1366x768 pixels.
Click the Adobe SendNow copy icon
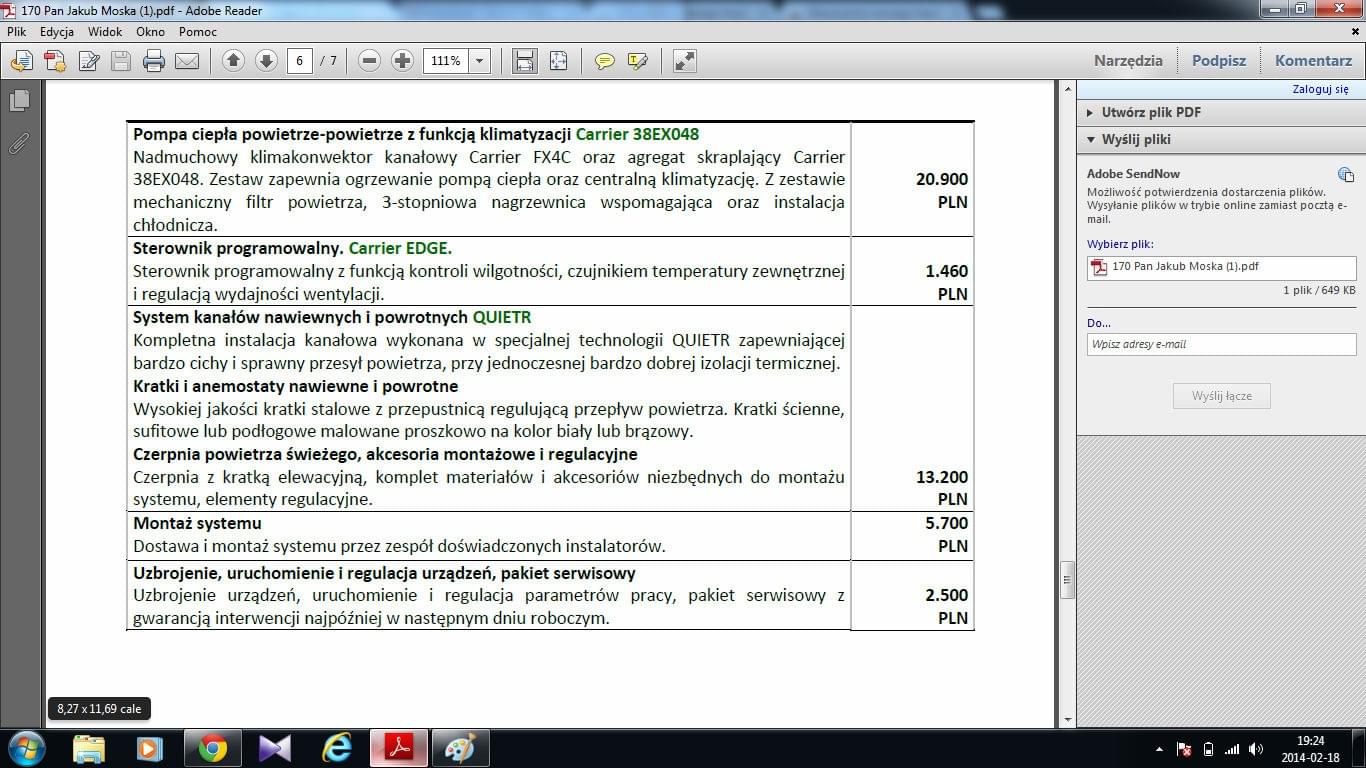1346,175
